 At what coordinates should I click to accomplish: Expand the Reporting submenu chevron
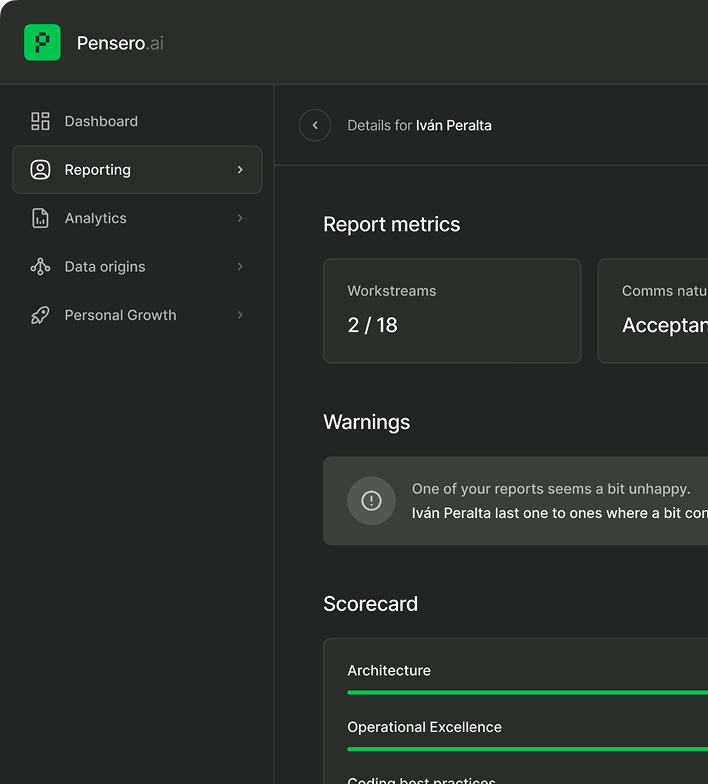tap(240, 170)
